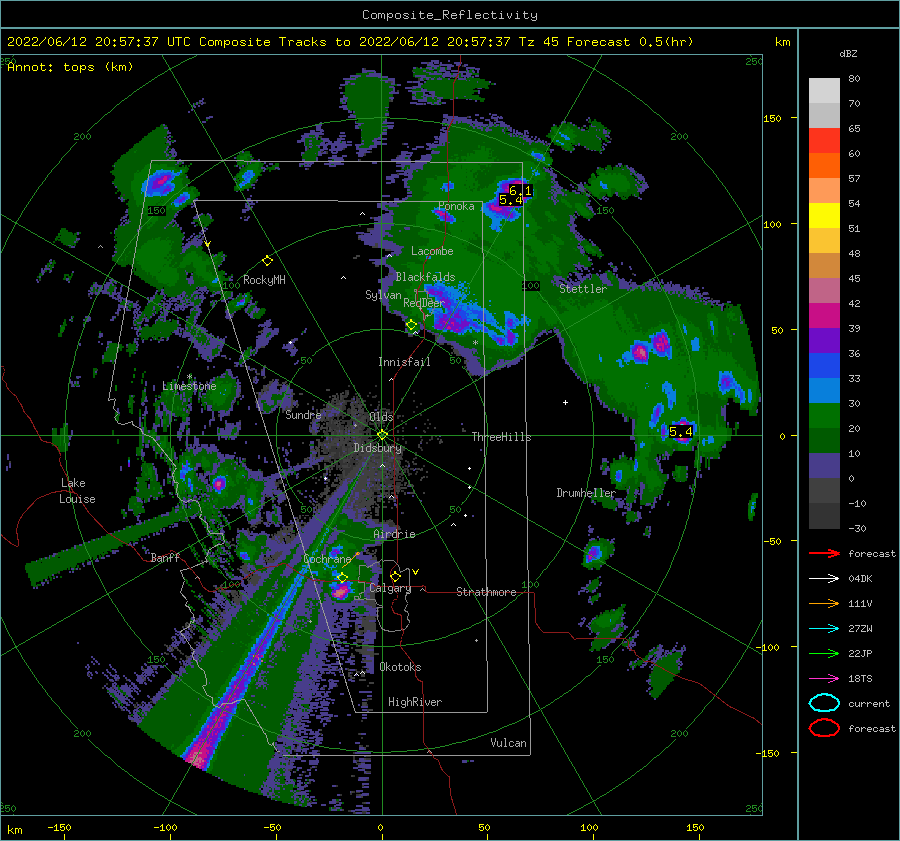Select the purple 39–36 dBZ swatch
Image resolution: width=900 pixels, height=841 pixels.
824,341
